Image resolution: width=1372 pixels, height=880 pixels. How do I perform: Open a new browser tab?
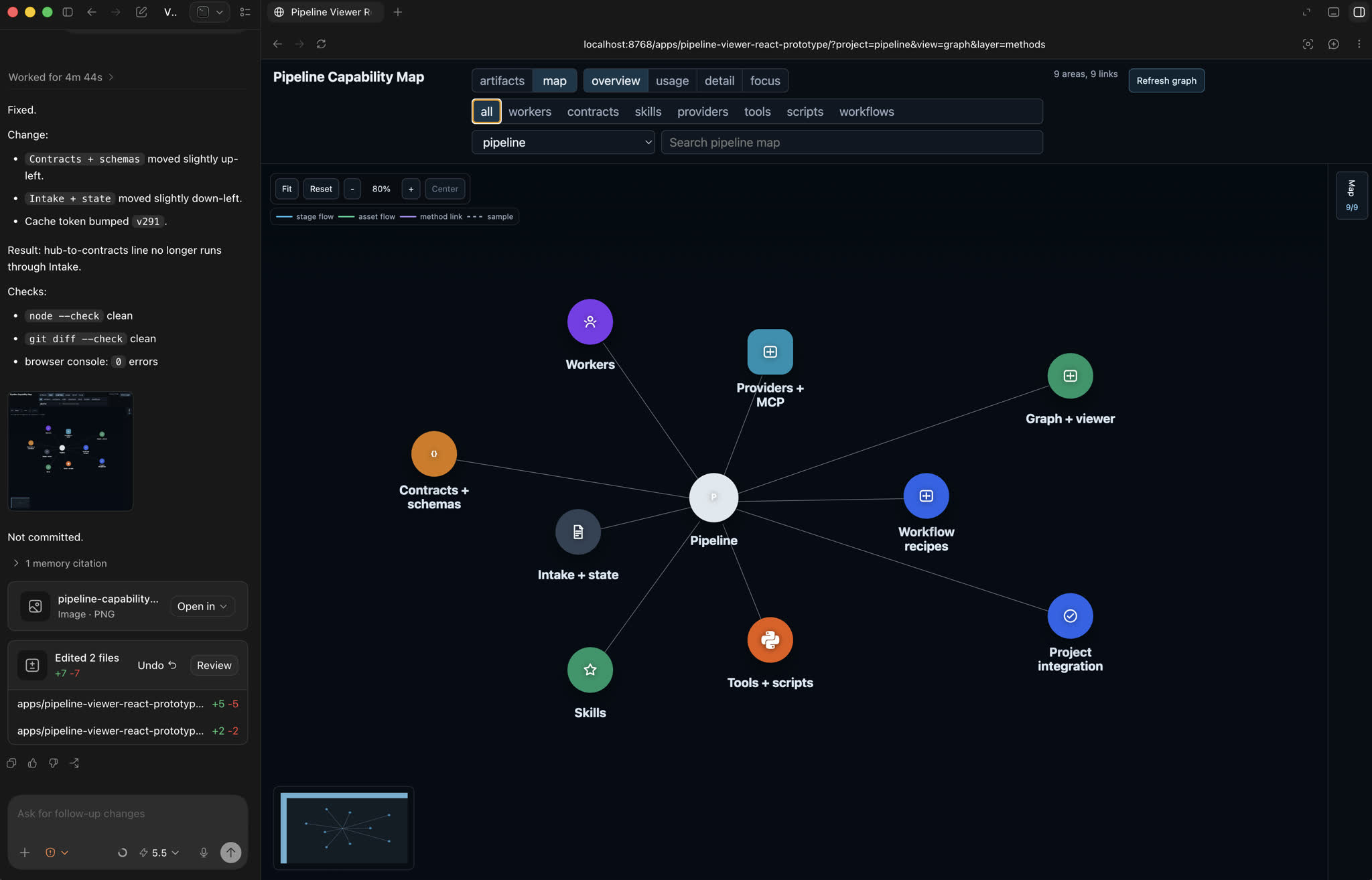tap(397, 12)
